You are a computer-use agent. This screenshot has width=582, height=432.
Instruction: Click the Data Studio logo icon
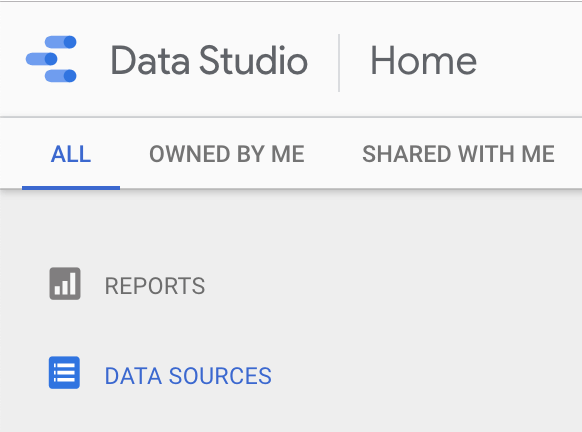51,59
